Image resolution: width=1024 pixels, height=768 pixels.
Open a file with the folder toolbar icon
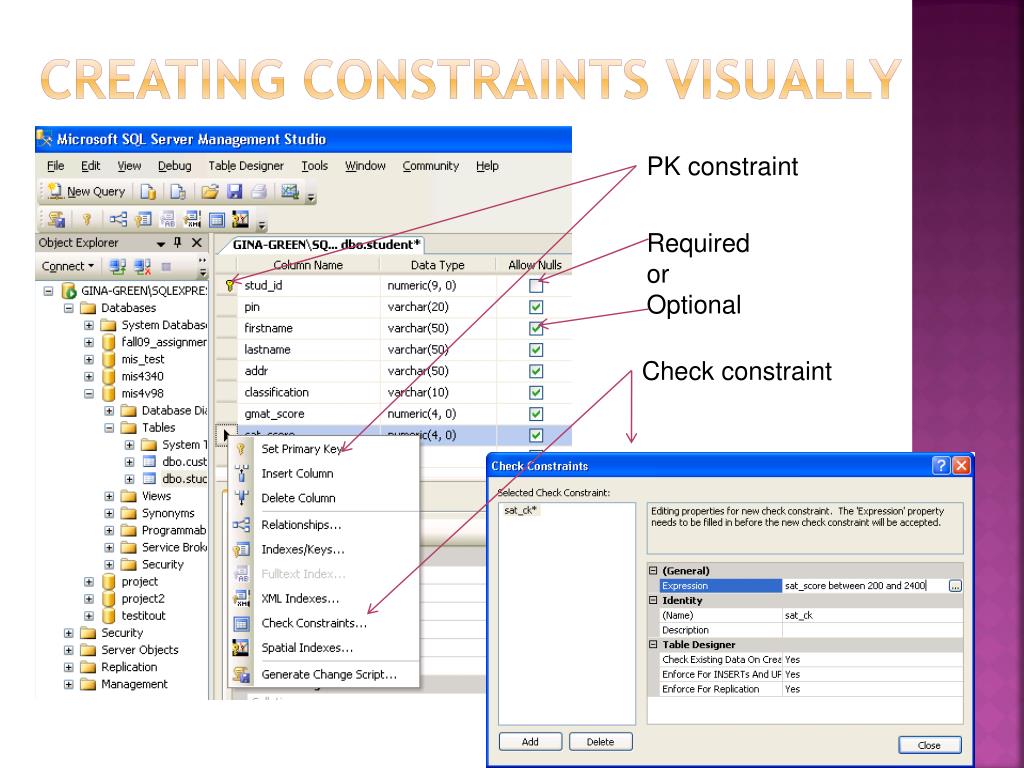click(210, 191)
